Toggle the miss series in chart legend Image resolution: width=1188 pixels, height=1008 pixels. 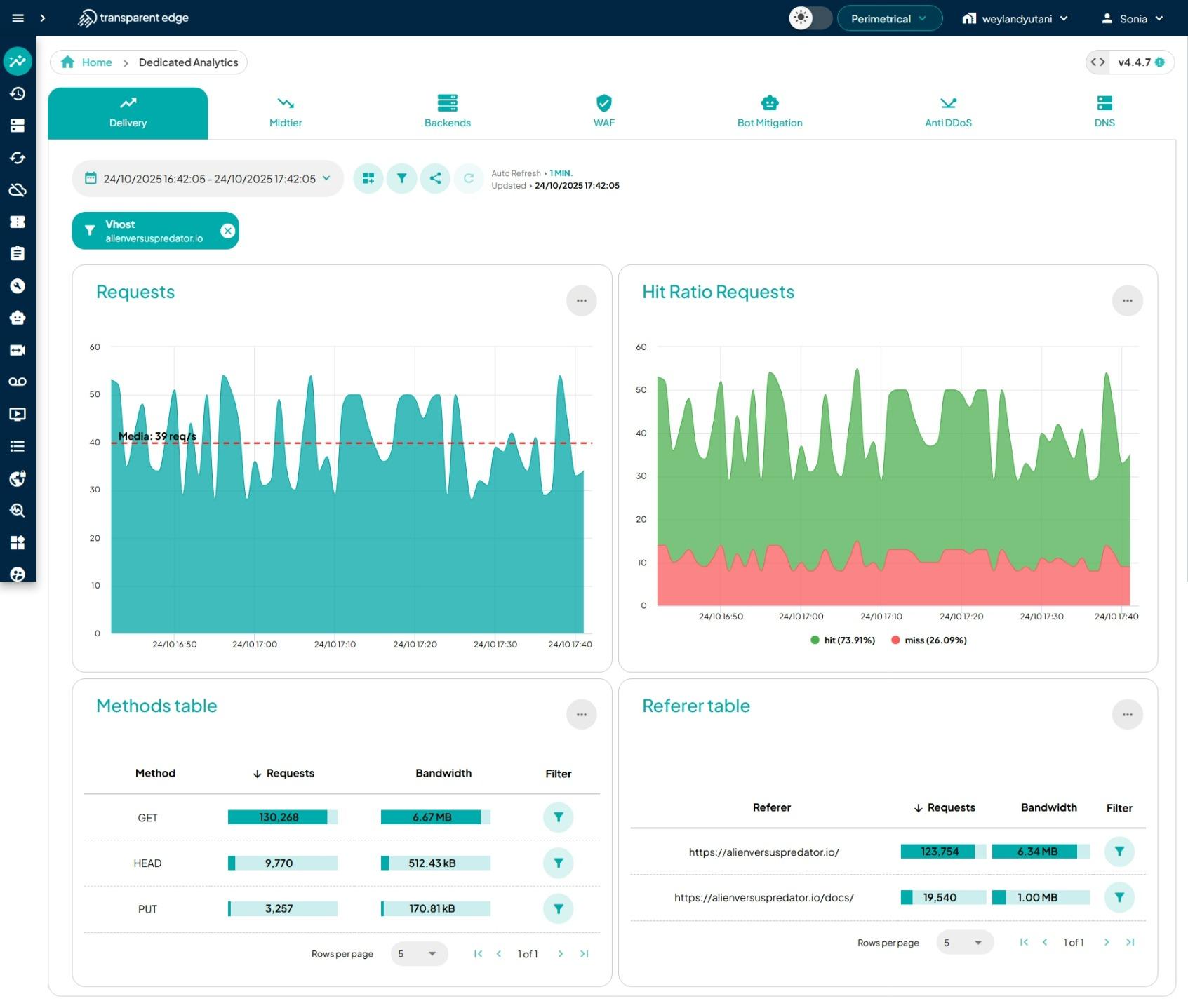coord(928,640)
